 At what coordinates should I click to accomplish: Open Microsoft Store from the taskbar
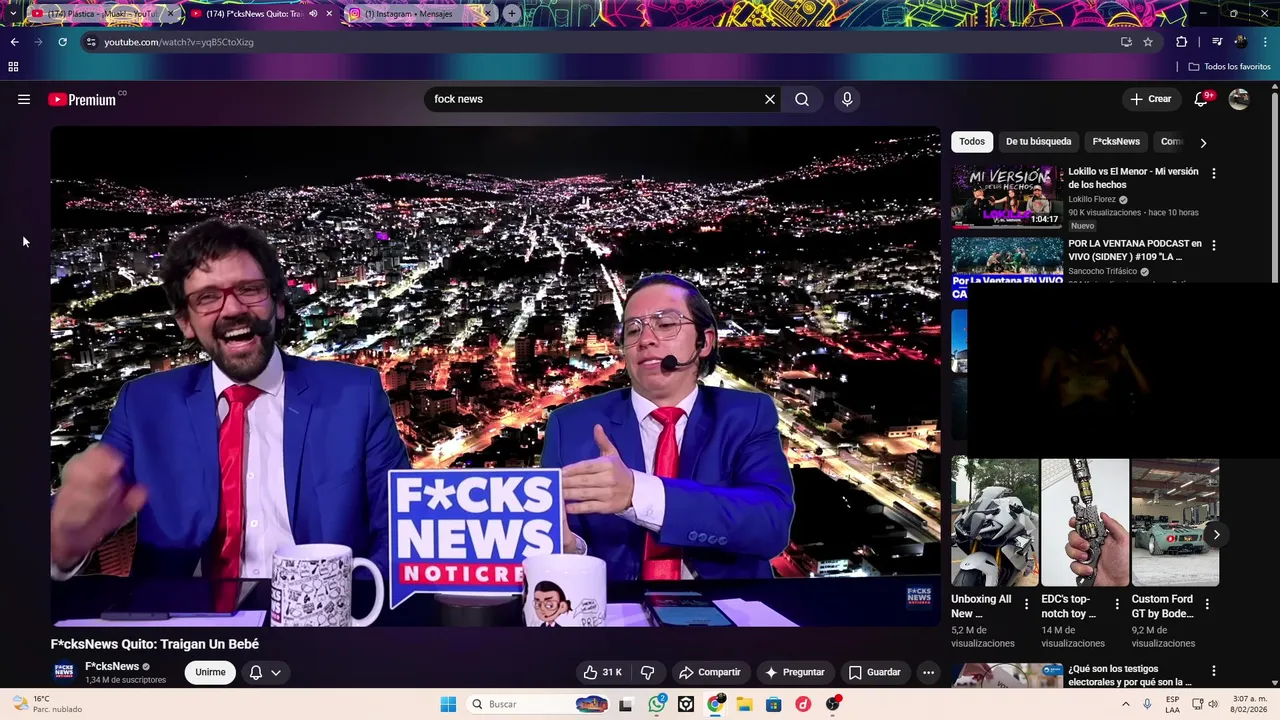click(x=773, y=704)
